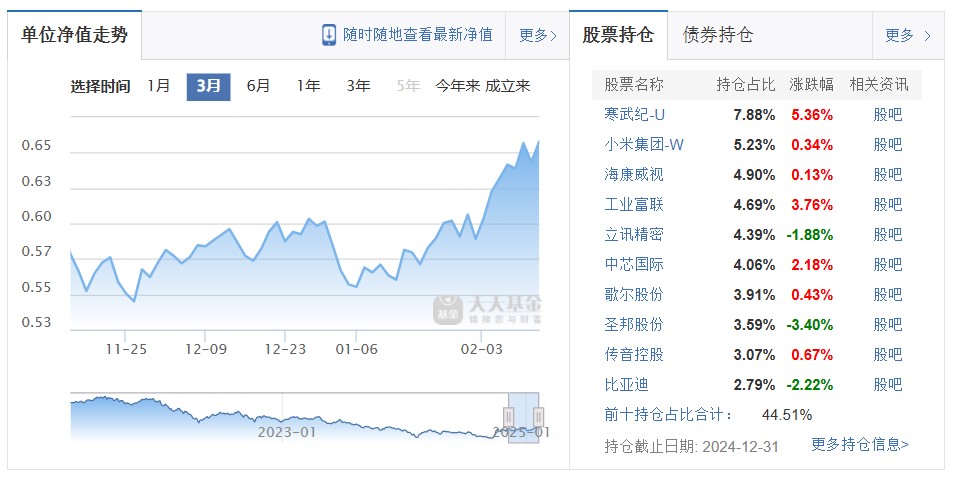Select the 股票持仓 tab
Image resolution: width=954 pixels, height=480 pixels.
(618, 35)
